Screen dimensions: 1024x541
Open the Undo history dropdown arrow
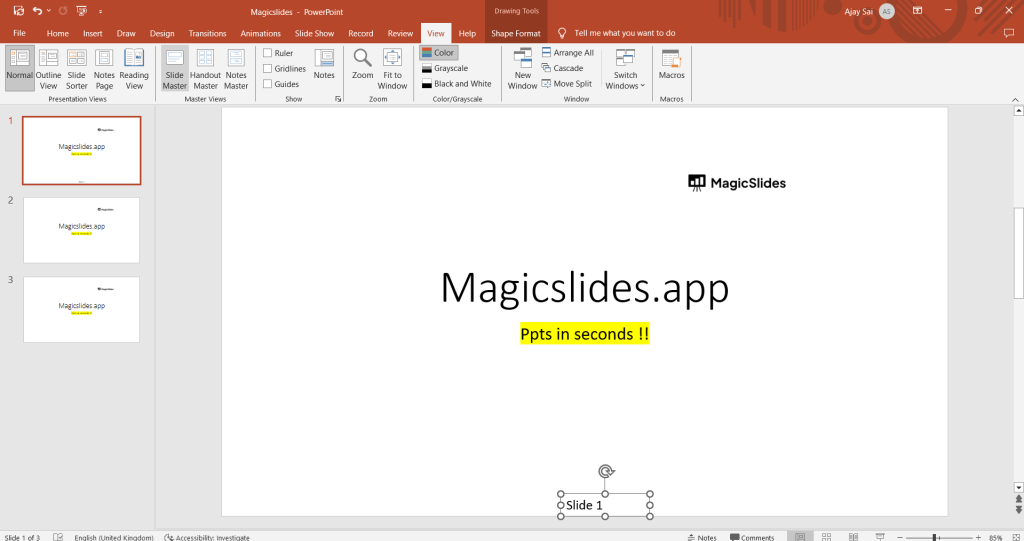coord(49,11)
